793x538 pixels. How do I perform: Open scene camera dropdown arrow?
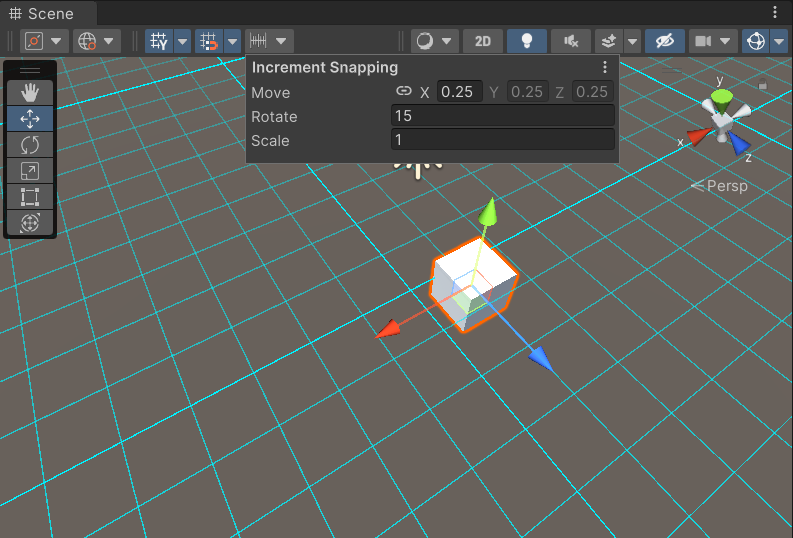pos(725,41)
